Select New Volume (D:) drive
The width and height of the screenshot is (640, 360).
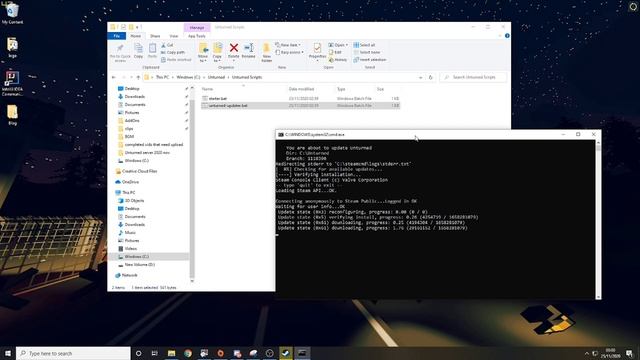(x=140, y=265)
